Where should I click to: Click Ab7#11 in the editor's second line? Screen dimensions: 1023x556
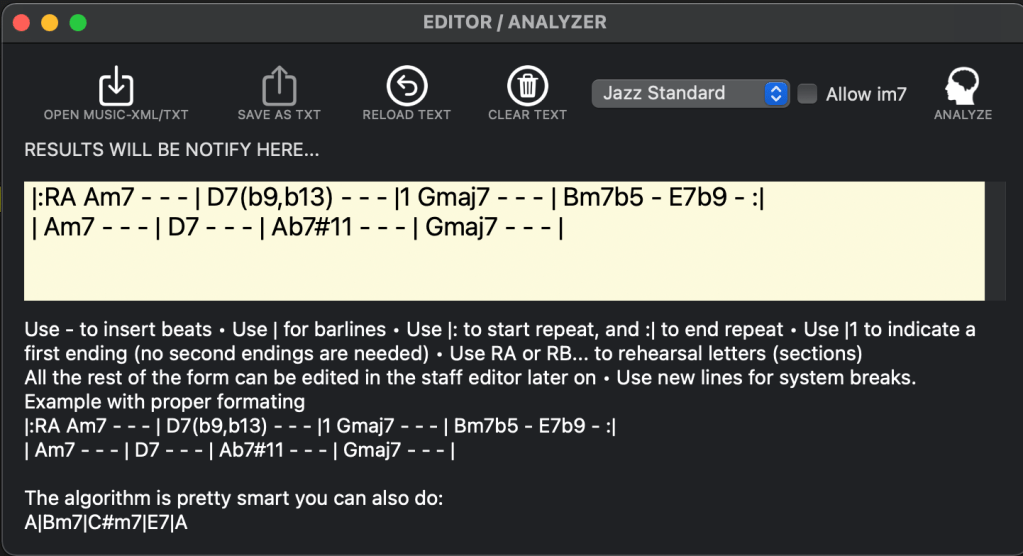coord(308,228)
